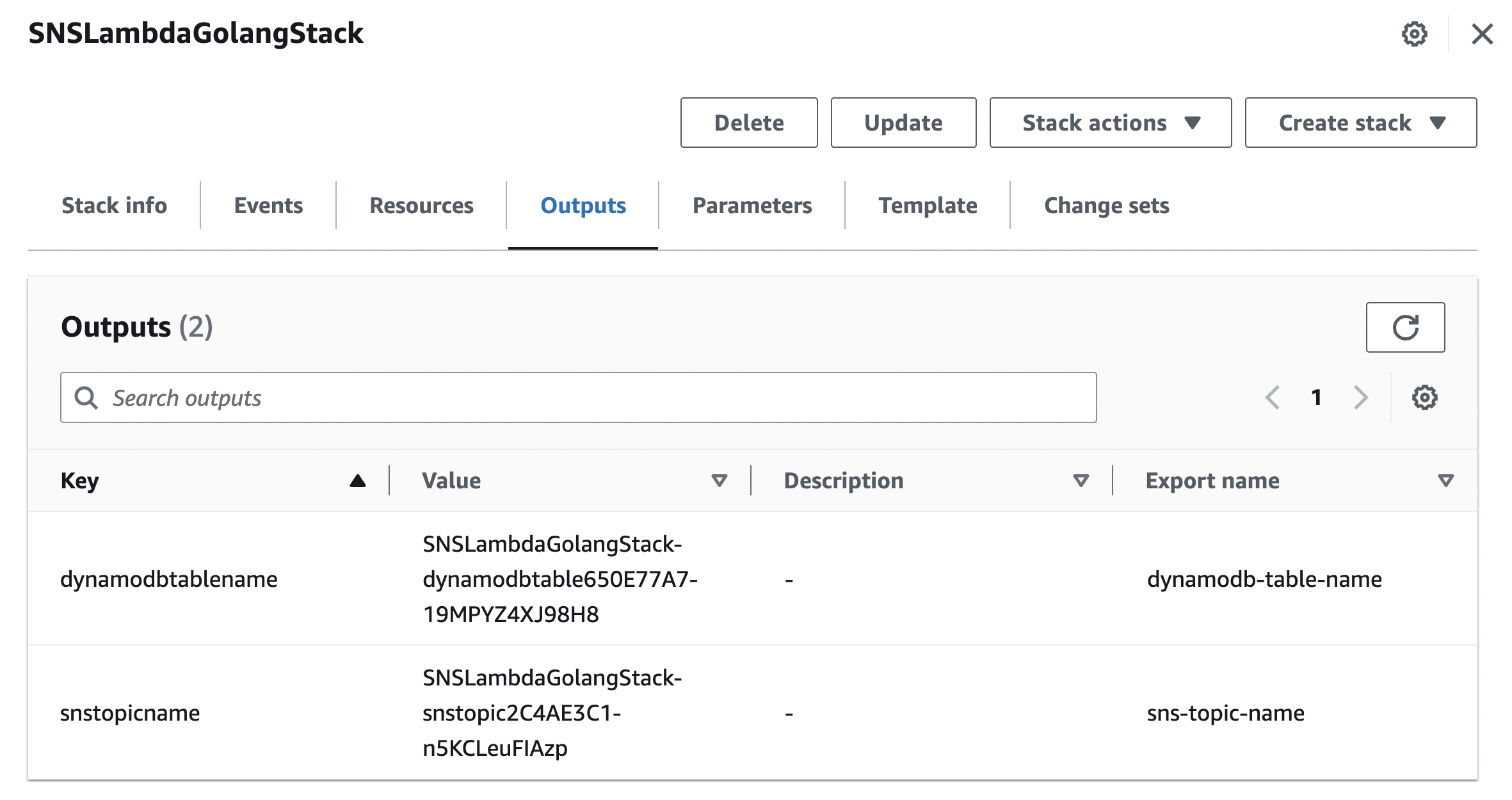Screen dimensions: 1512x800
Task: Click the dynamodbtablename key cell
Action: (x=169, y=579)
